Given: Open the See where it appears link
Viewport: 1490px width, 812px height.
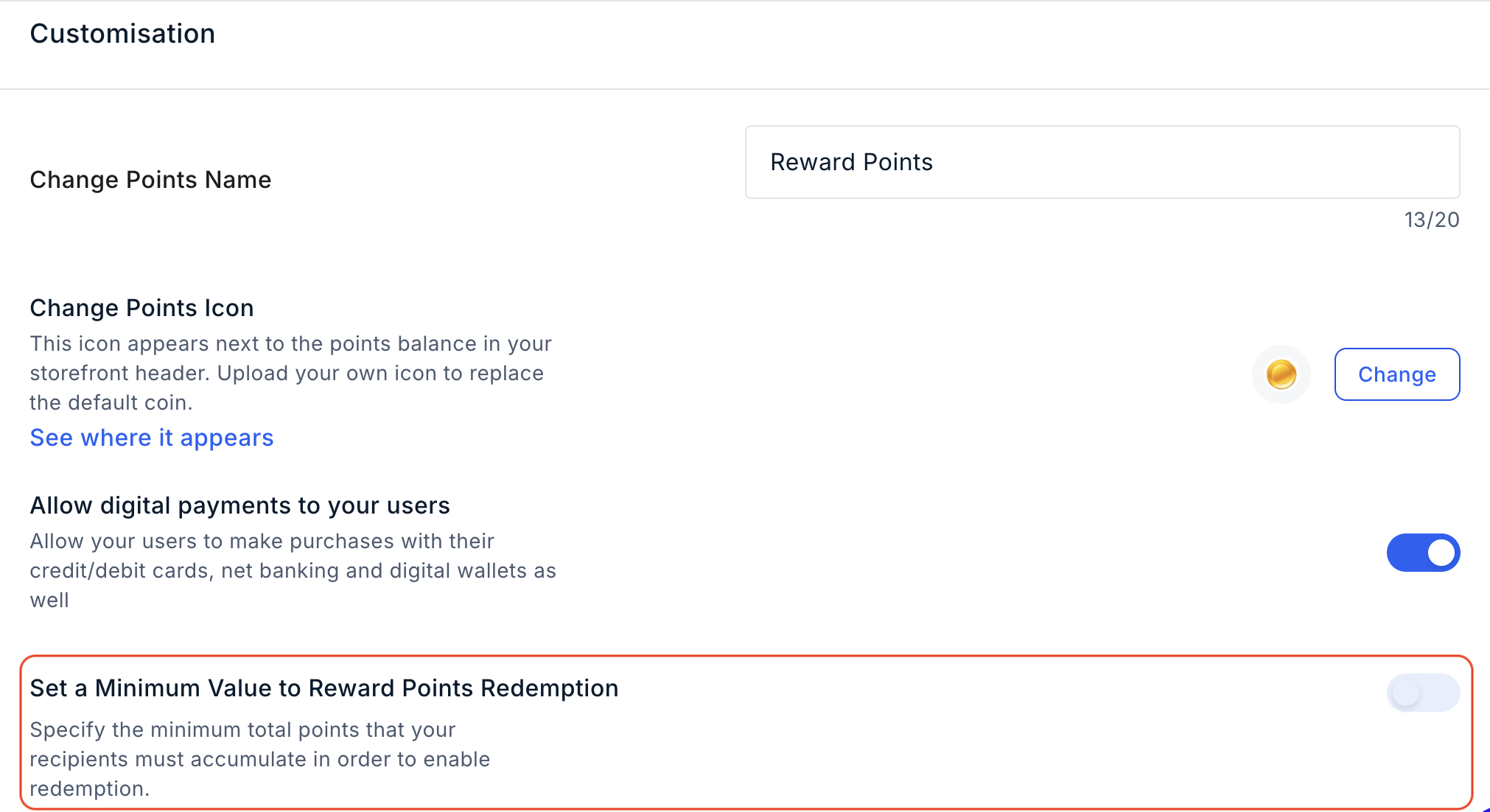Looking at the screenshot, I should click(152, 438).
